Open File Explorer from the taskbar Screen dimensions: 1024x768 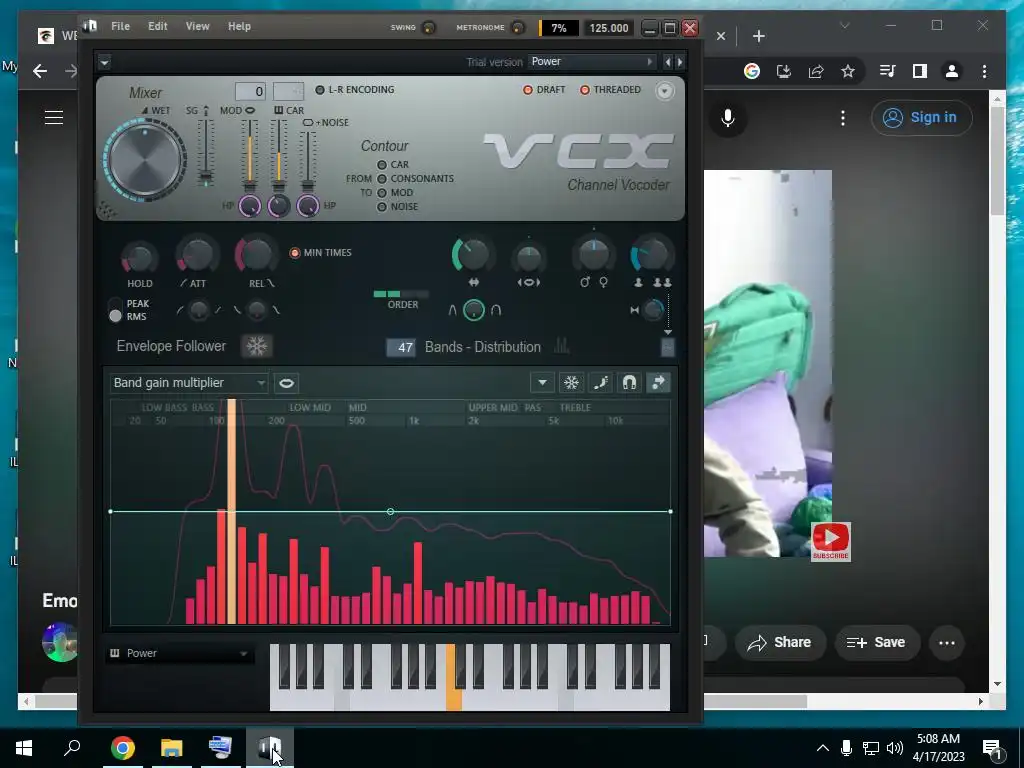click(x=171, y=748)
